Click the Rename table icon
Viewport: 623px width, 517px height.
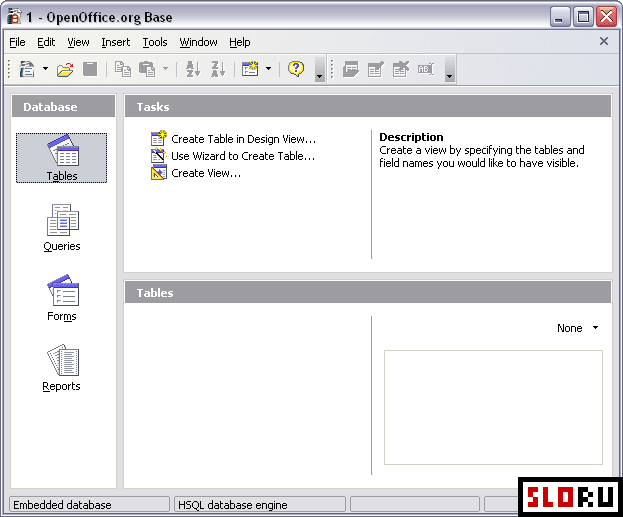[426, 70]
